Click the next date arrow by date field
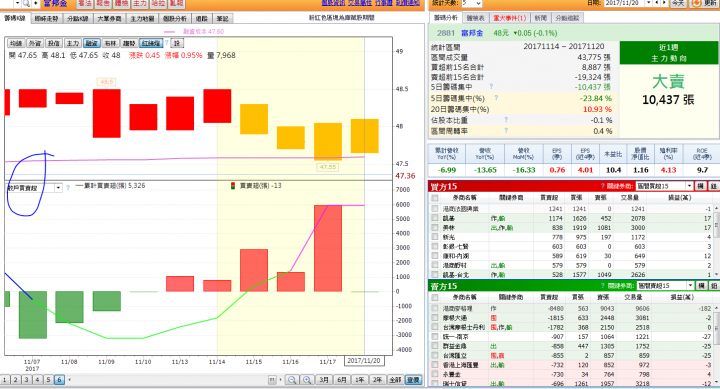The image size is (720, 389). point(664,3)
